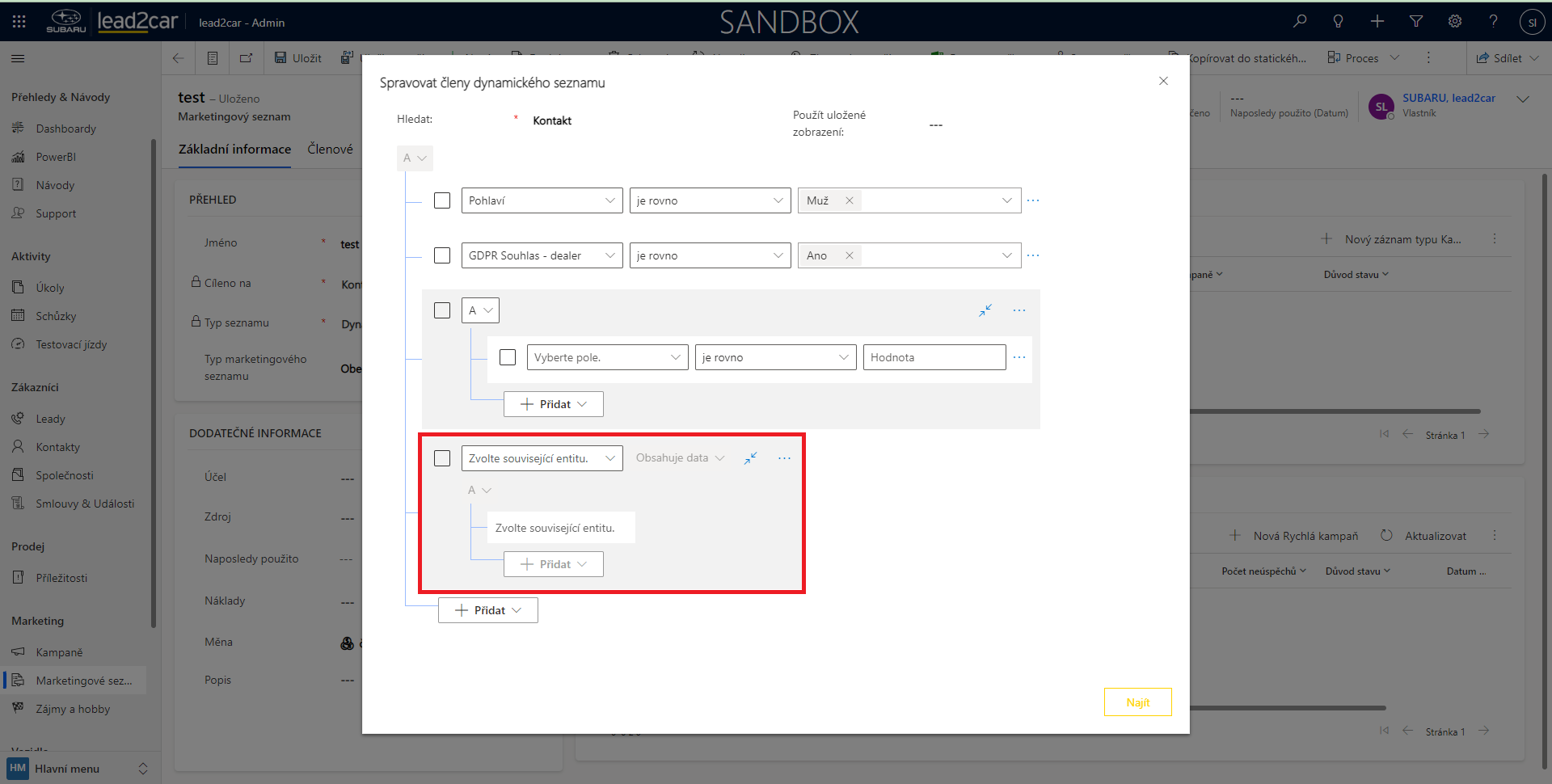Remove the Muž value tag
Image resolution: width=1552 pixels, height=784 pixels.
point(849,200)
